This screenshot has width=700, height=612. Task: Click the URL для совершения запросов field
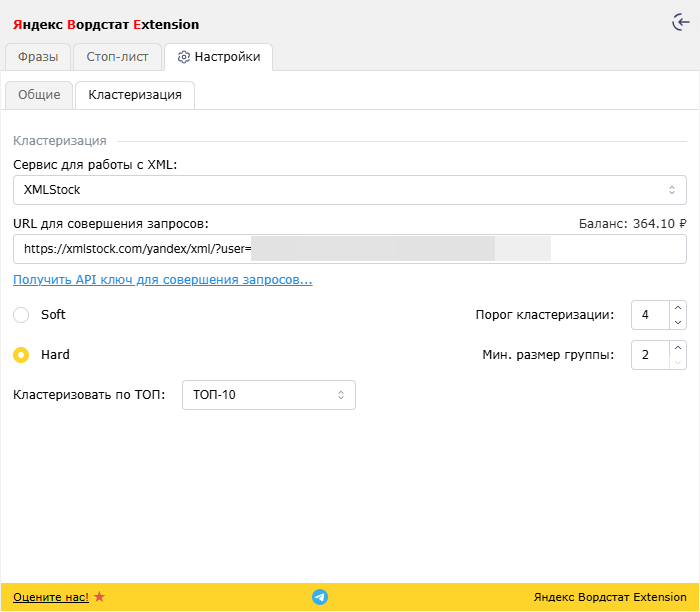point(350,249)
